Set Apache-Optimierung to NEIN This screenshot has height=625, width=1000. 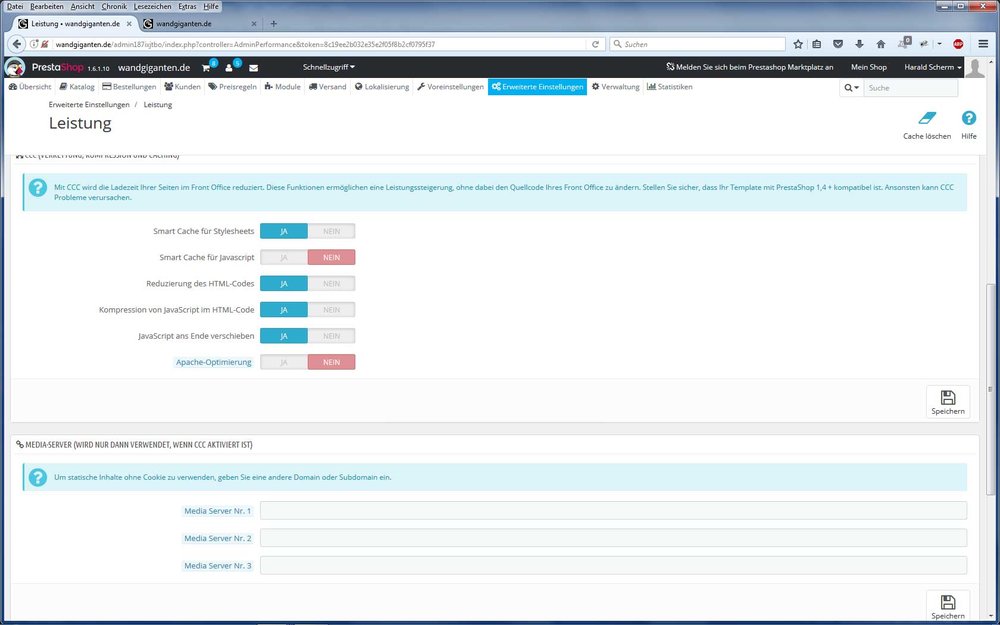[x=332, y=362]
